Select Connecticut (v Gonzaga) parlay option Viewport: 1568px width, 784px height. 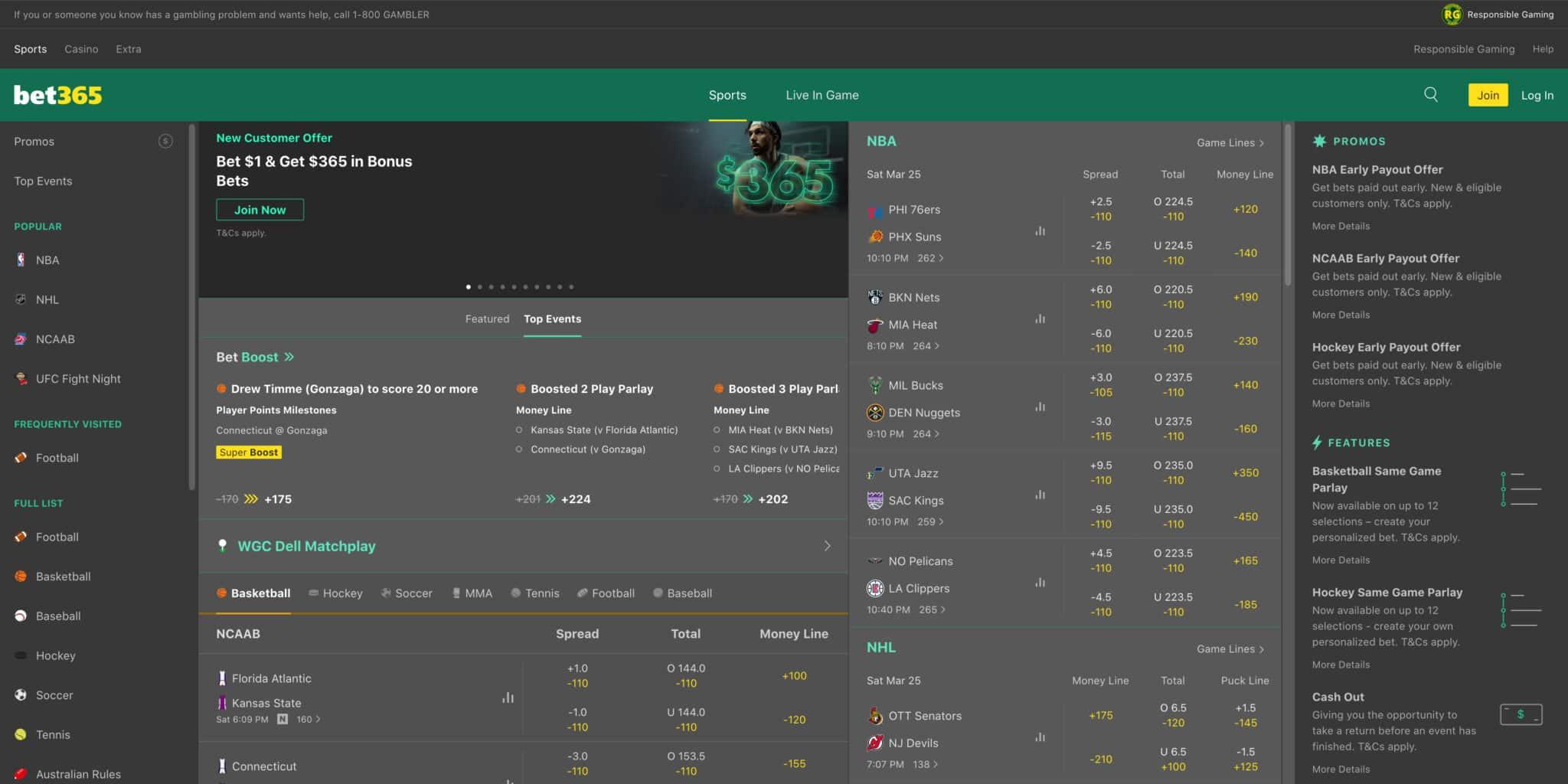(519, 449)
